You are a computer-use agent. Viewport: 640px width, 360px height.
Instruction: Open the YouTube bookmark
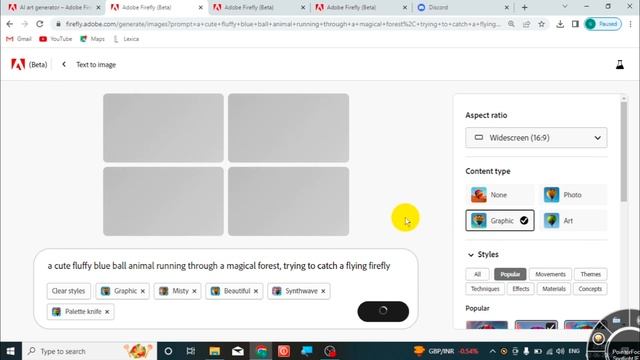(x=56, y=39)
